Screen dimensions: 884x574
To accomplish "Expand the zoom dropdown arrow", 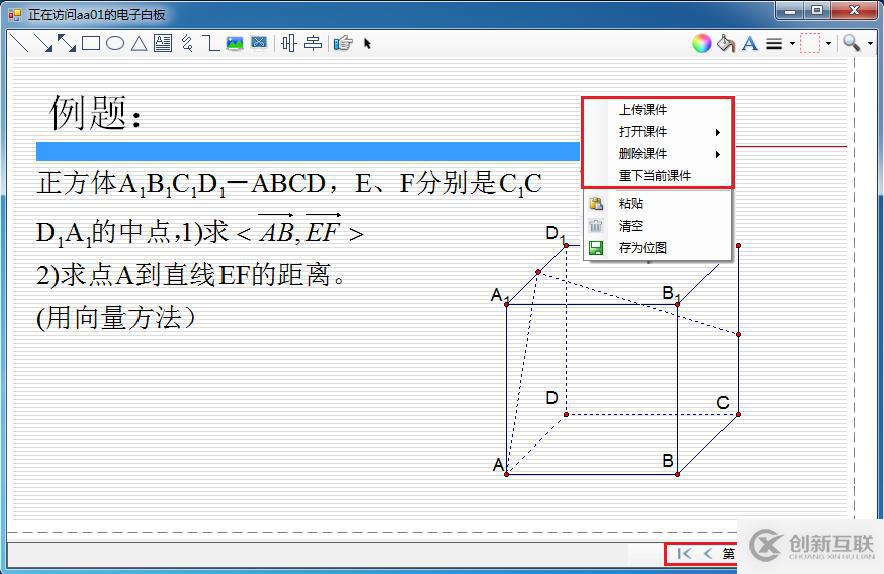I will (870, 43).
